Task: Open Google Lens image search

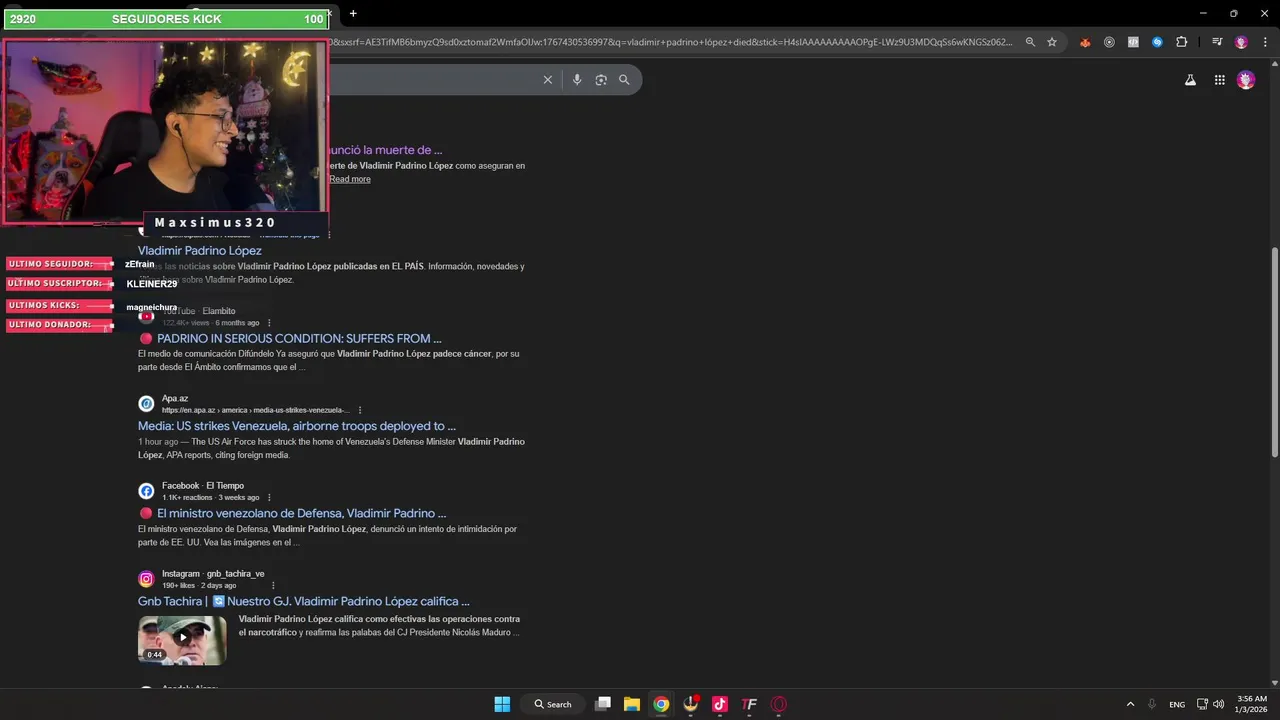Action: [601, 80]
